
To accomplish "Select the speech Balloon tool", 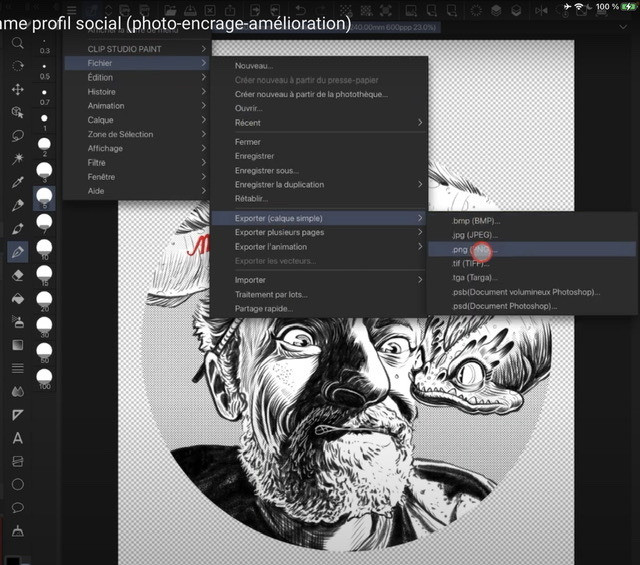I will tap(17, 507).
